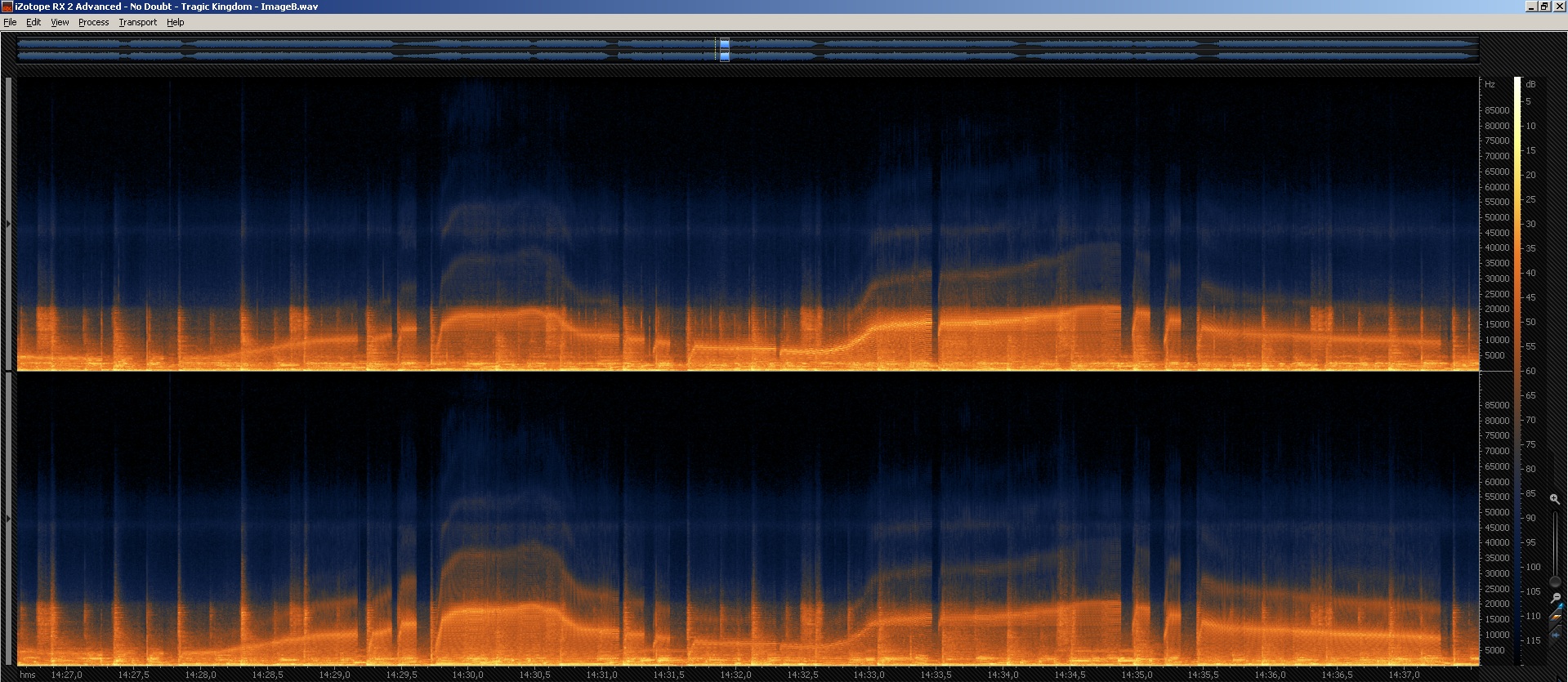Image resolution: width=1568 pixels, height=682 pixels.
Task: Click the vertical zoom-in magnifier icon
Action: pyautogui.click(x=1554, y=498)
